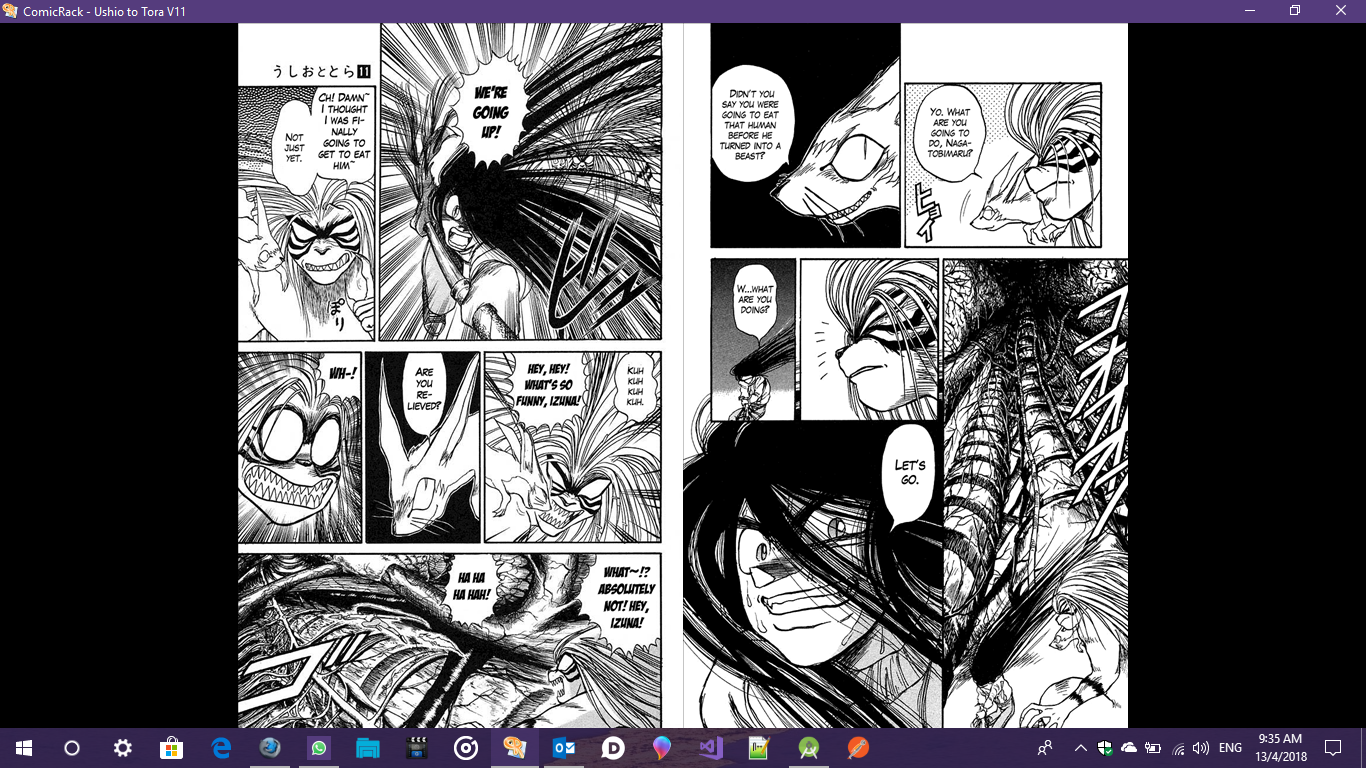Viewport: 1366px width, 768px height.
Task: Minimize the ComicRack window
Action: click(1249, 11)
